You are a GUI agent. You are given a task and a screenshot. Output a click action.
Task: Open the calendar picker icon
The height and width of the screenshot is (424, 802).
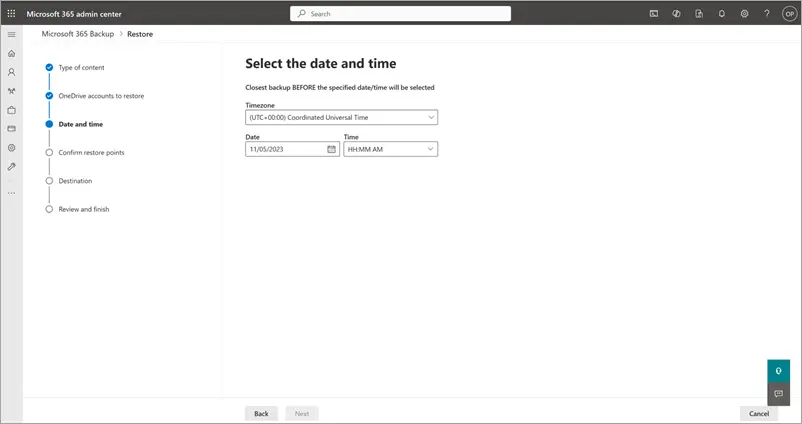coord(331,149)
